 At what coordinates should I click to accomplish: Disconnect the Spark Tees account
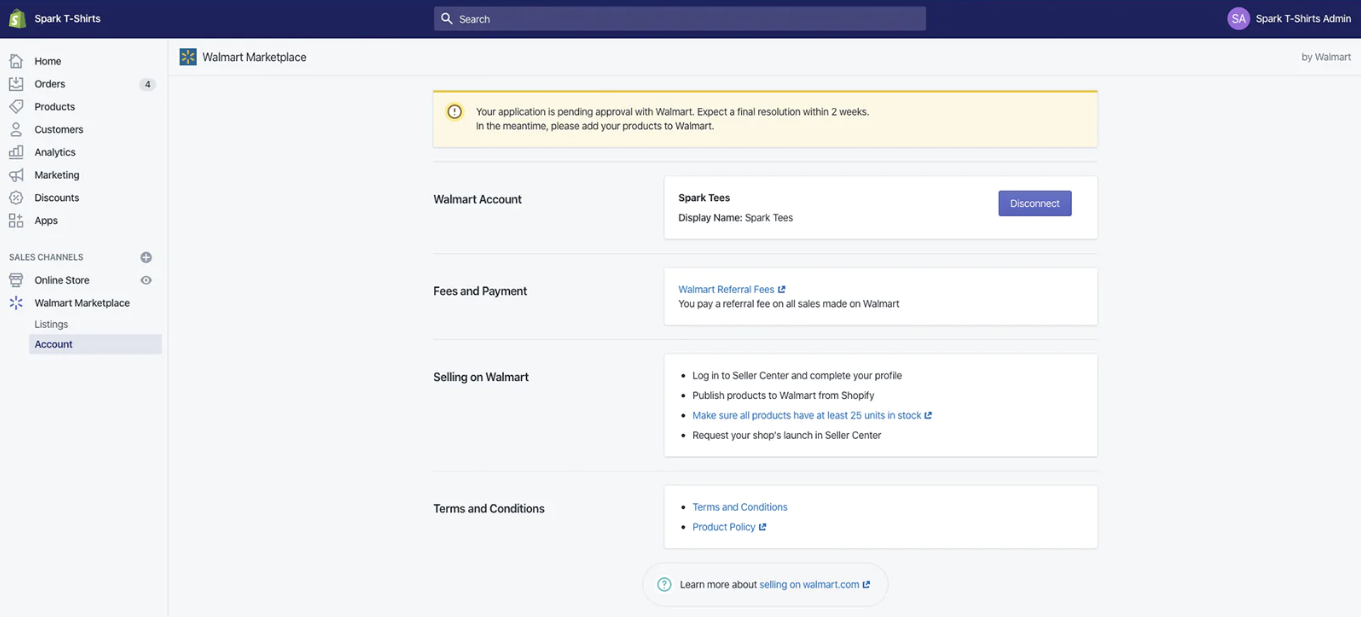click(1034, 203)
